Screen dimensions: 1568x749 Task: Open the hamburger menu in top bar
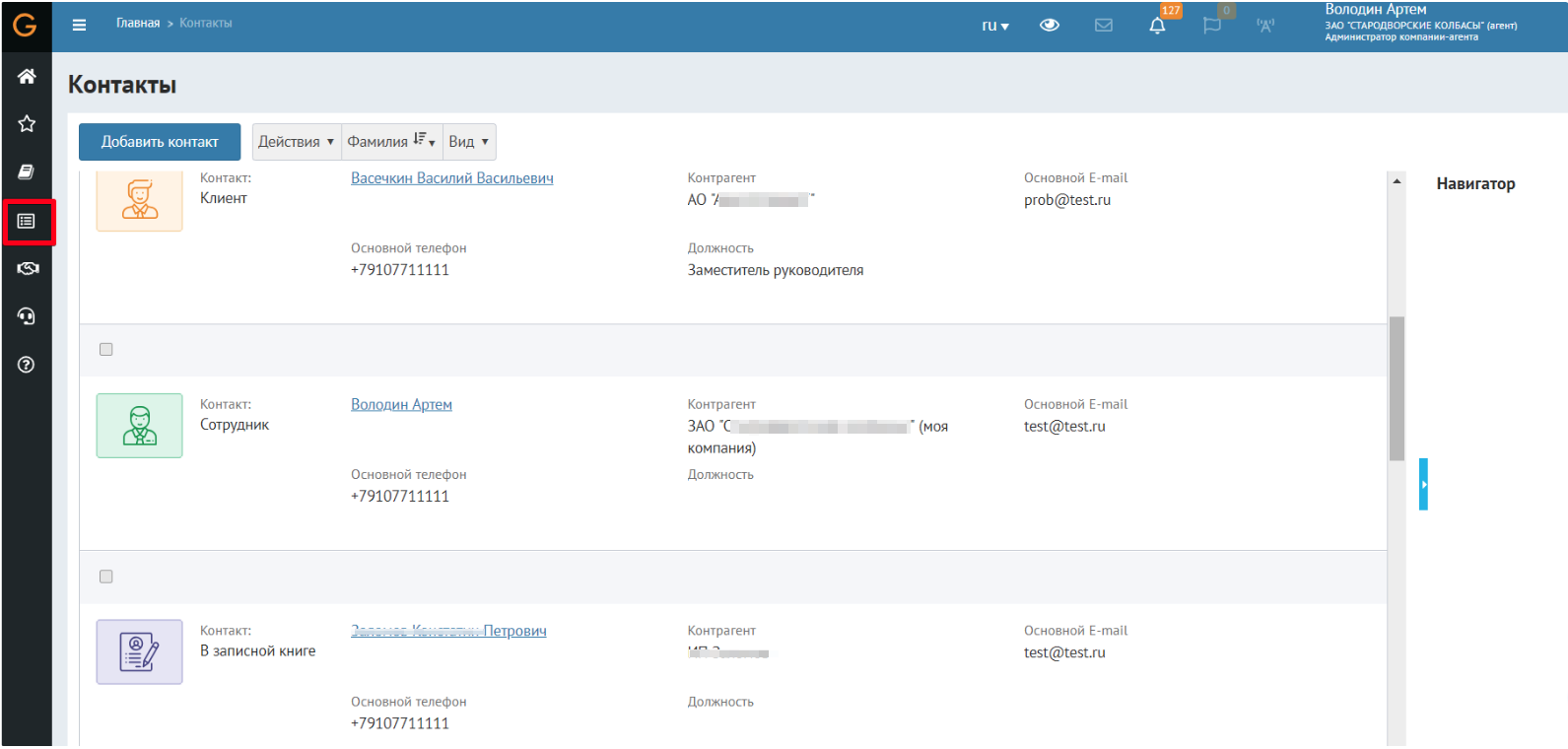(79, 25)
